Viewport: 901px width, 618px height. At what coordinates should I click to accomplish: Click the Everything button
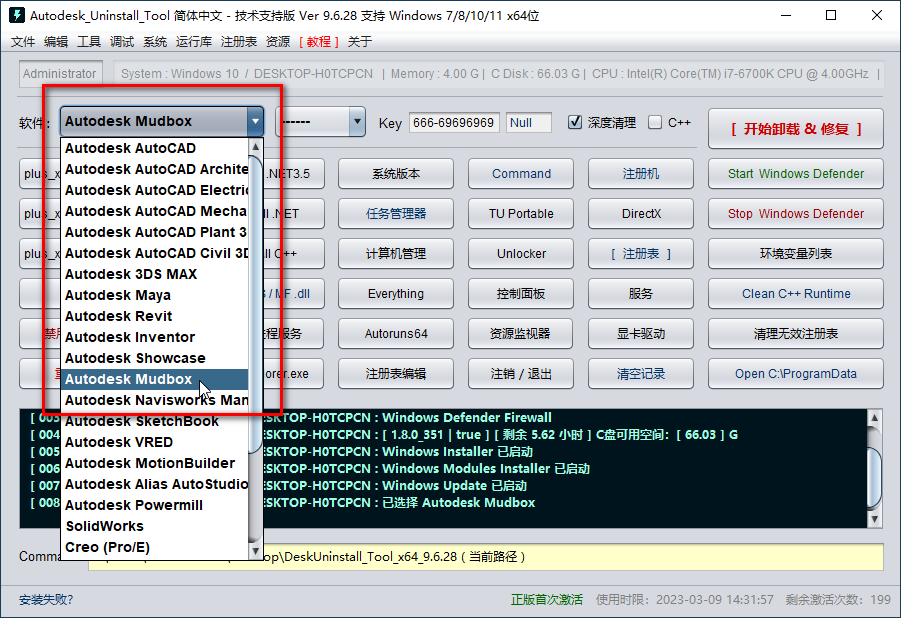click(x=396, y=294)
